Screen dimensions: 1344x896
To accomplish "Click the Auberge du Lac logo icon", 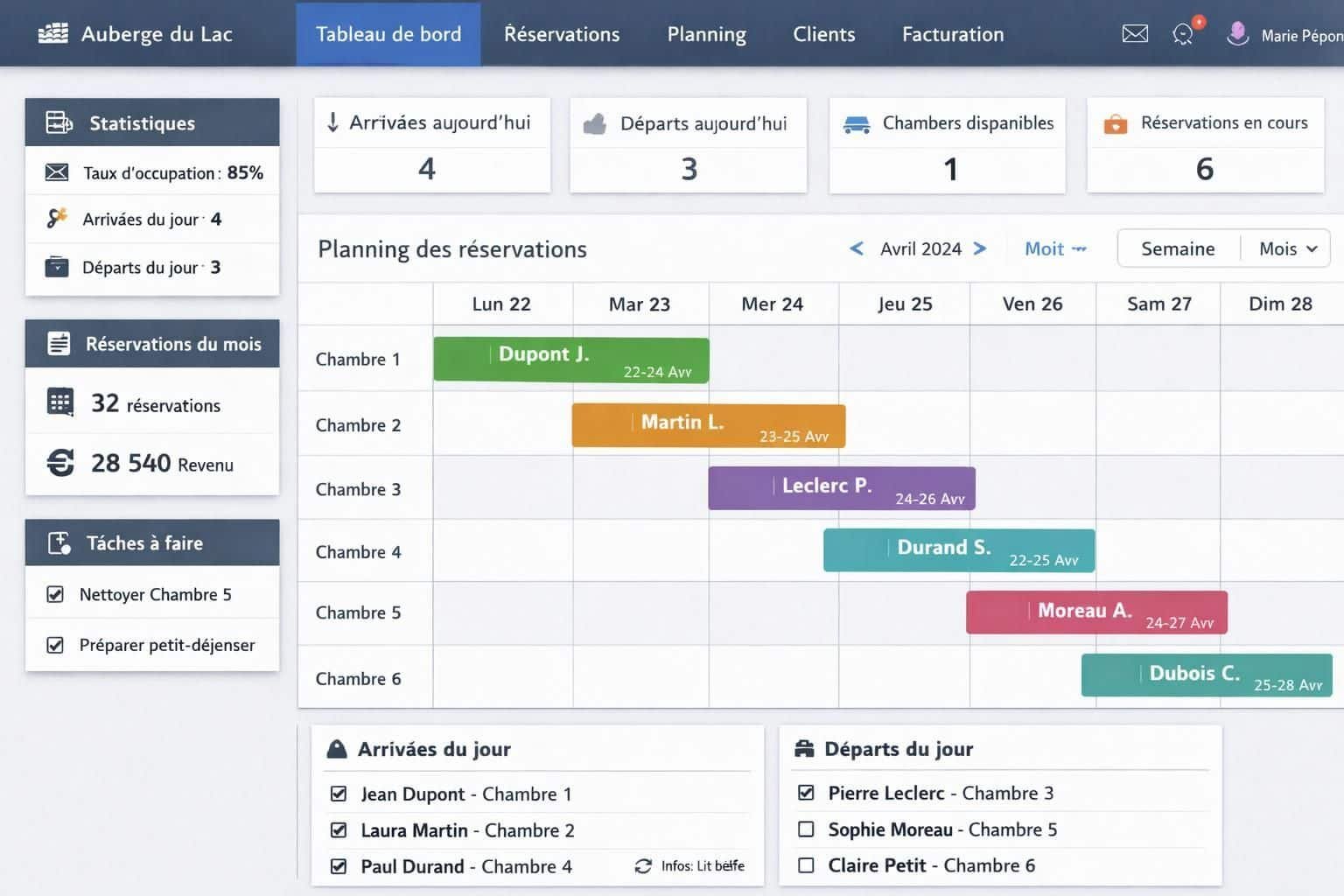I will 53,34.
